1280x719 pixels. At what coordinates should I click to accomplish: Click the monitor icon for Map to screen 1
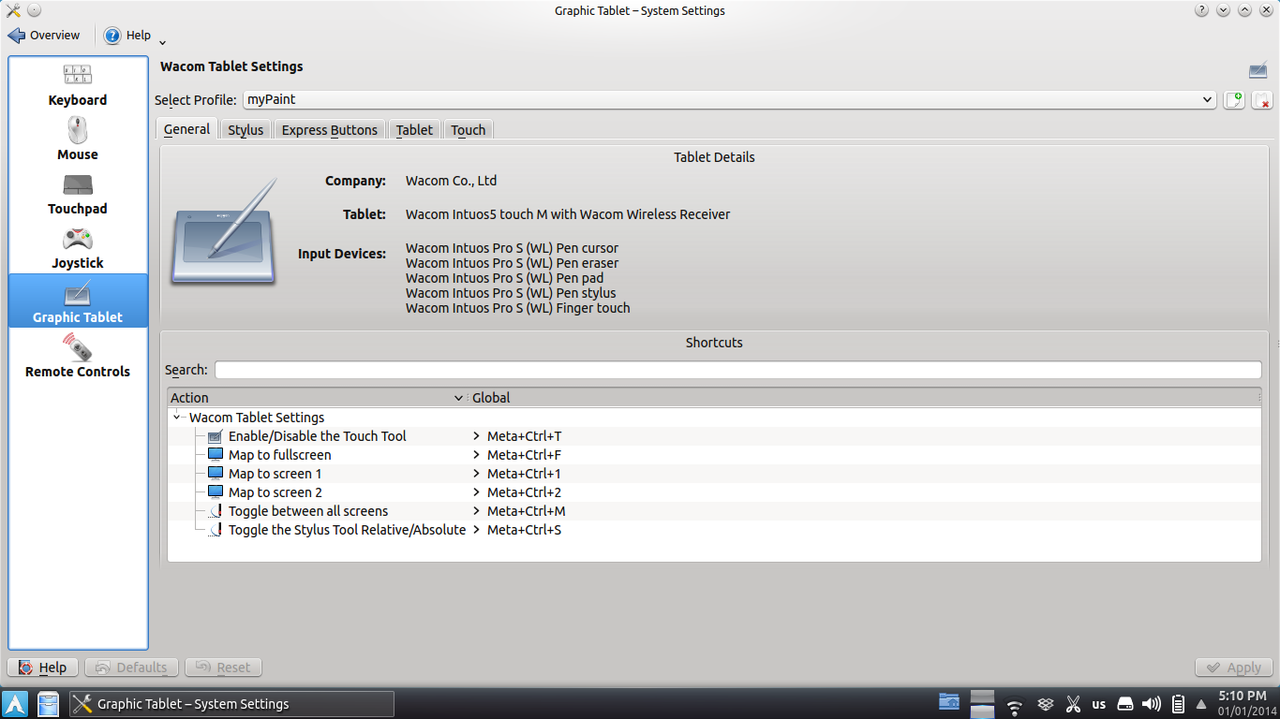point(215,474)
